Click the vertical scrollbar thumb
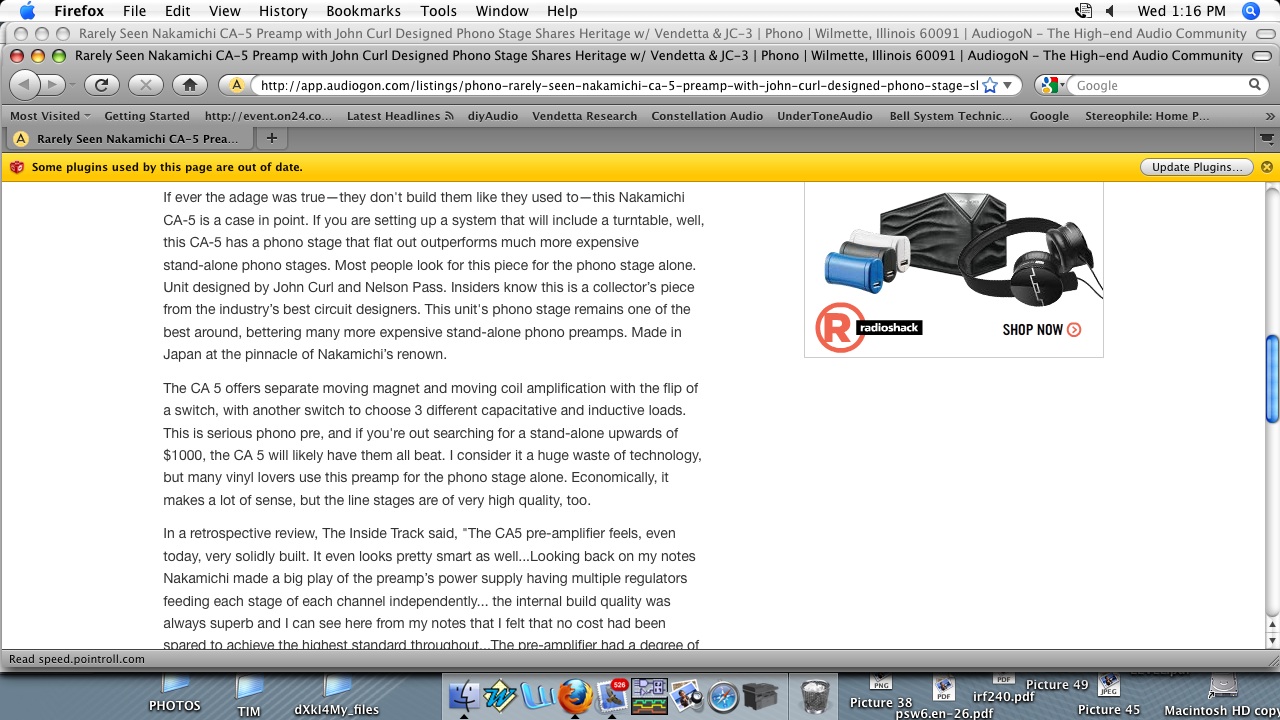This screenshot has height=720, width=1280. pyautogui.click(x=1272, y=378)
